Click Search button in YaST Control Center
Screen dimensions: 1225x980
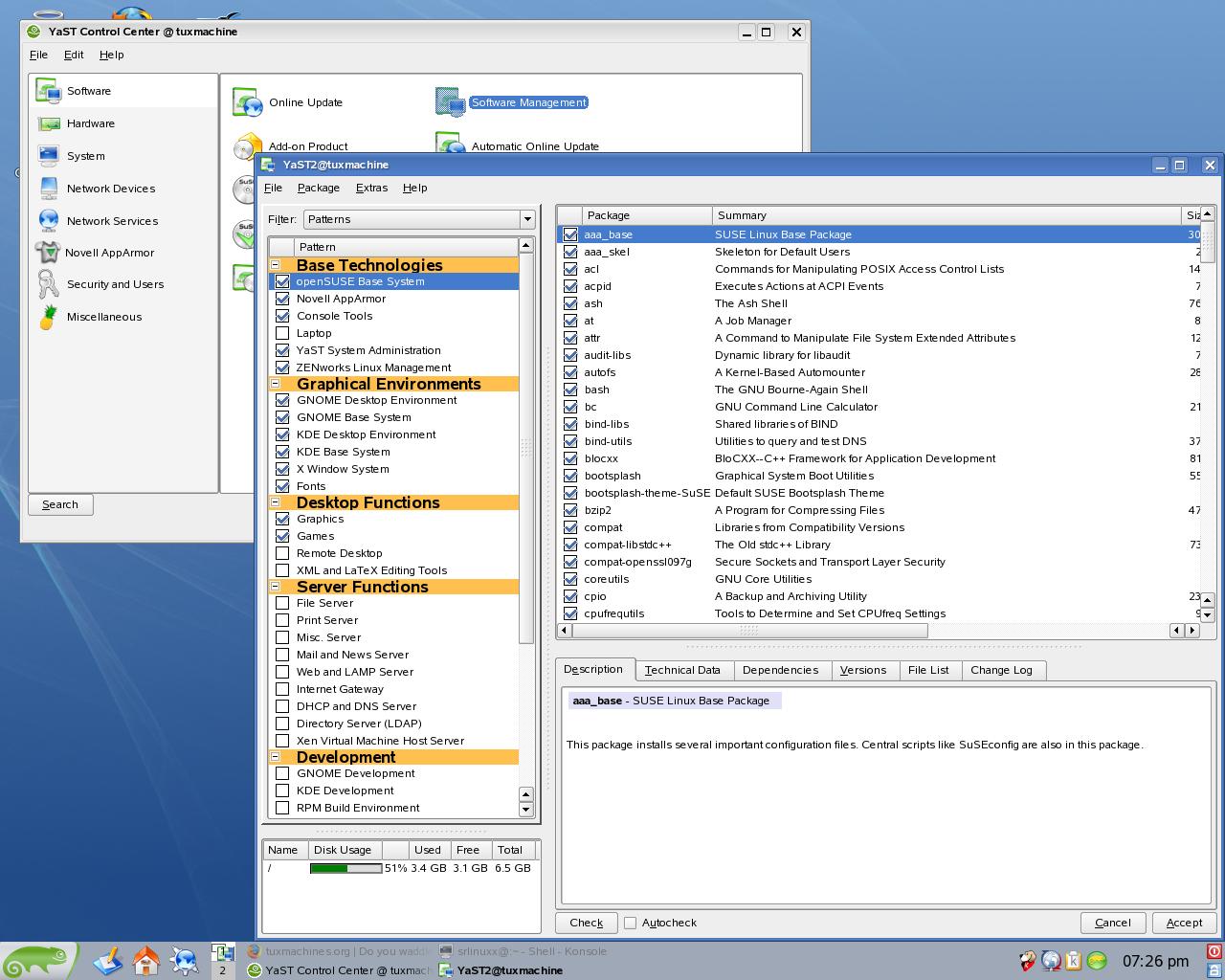click(x=60, y=504)
